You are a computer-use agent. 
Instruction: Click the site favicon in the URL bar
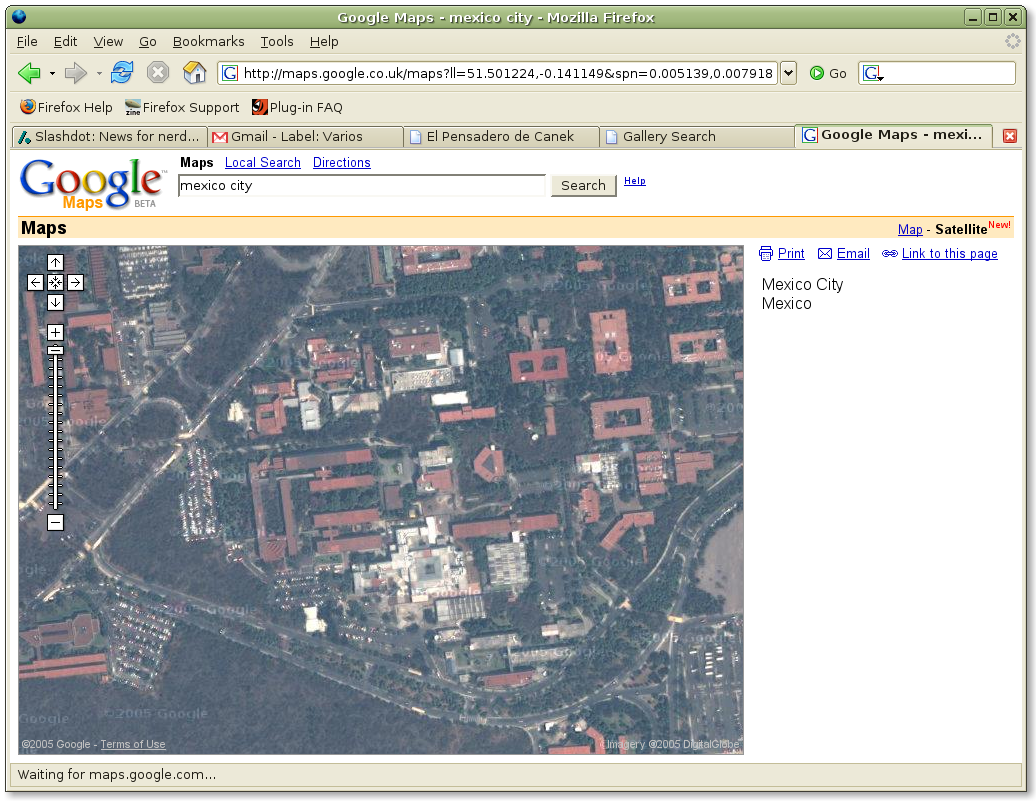[x=230, y=73]
